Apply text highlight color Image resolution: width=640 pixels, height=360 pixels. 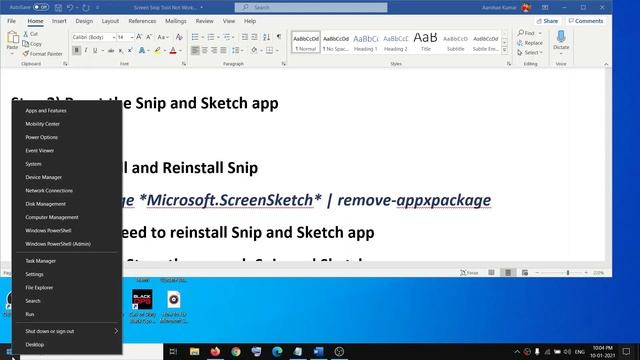(x=157, y=50)
